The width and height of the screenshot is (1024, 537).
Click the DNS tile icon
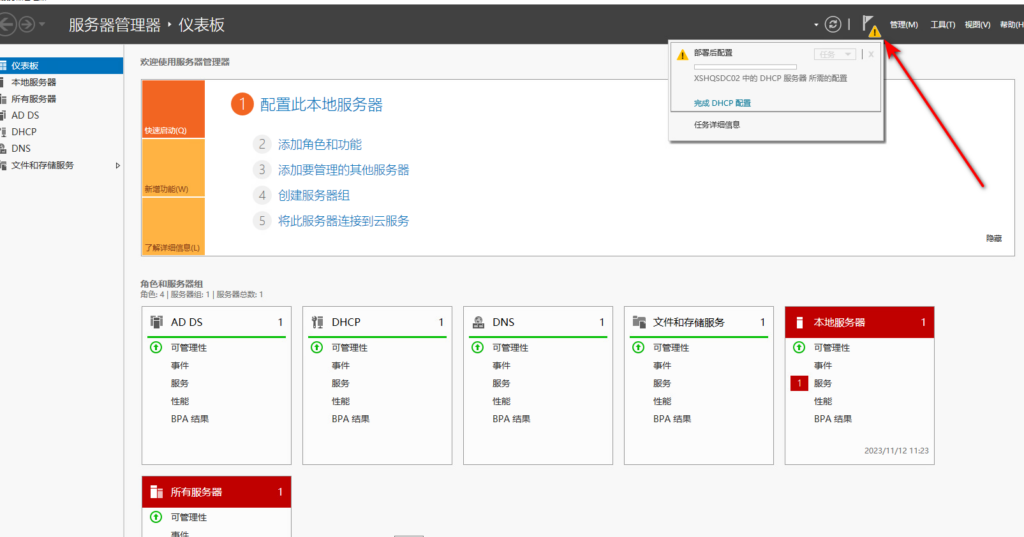478,322
